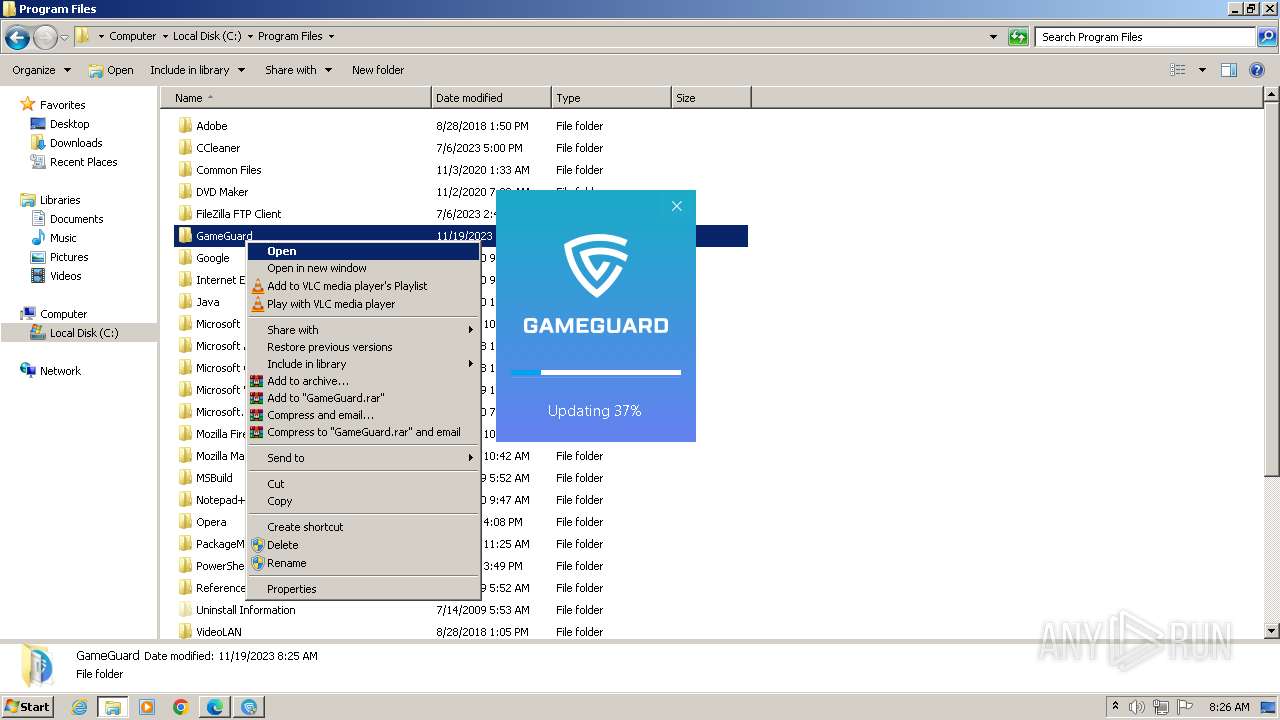The height and width of the screenshot is (720, 1280).
Task: Click the GameGuard update progress bar
Action: [x=596, y=373]
